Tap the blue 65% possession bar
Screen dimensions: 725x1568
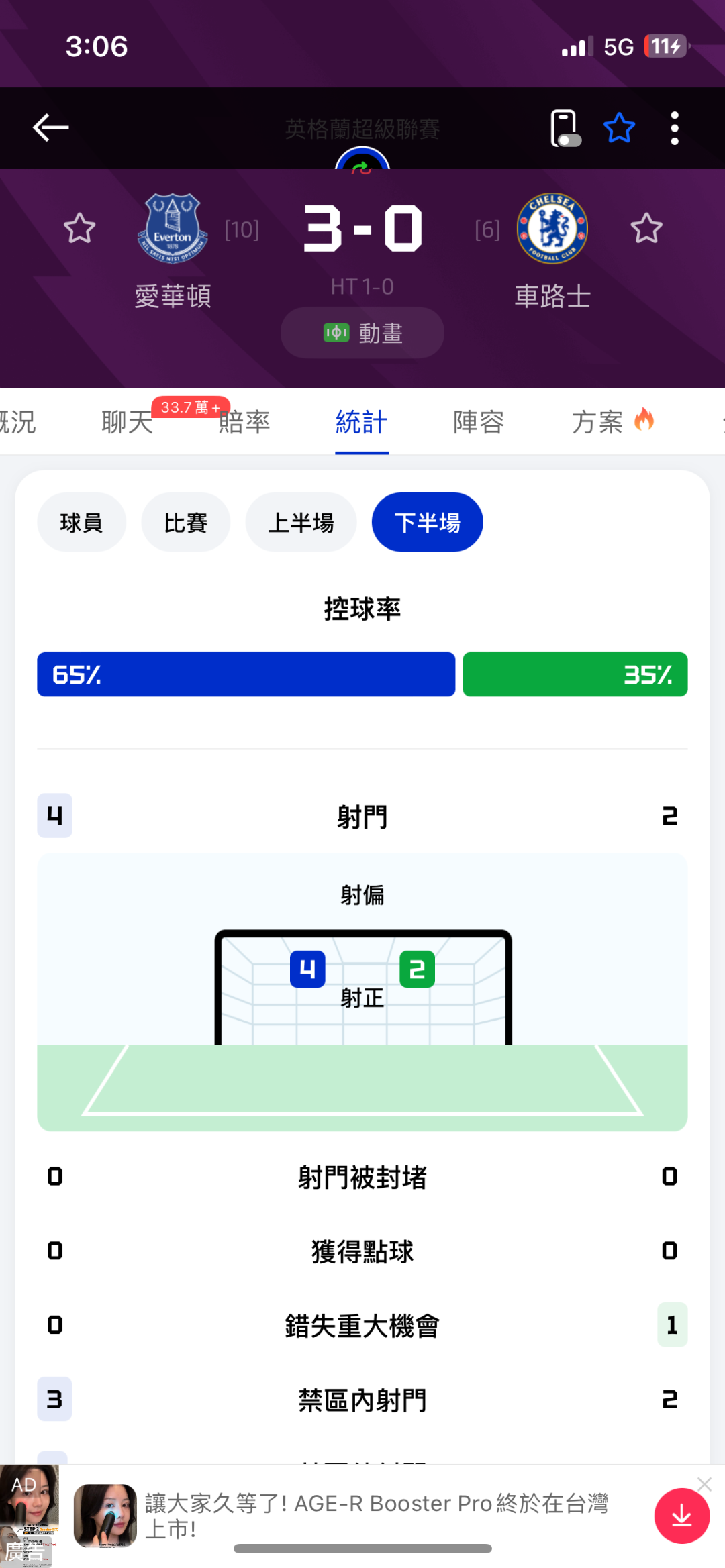click(246, 674)
